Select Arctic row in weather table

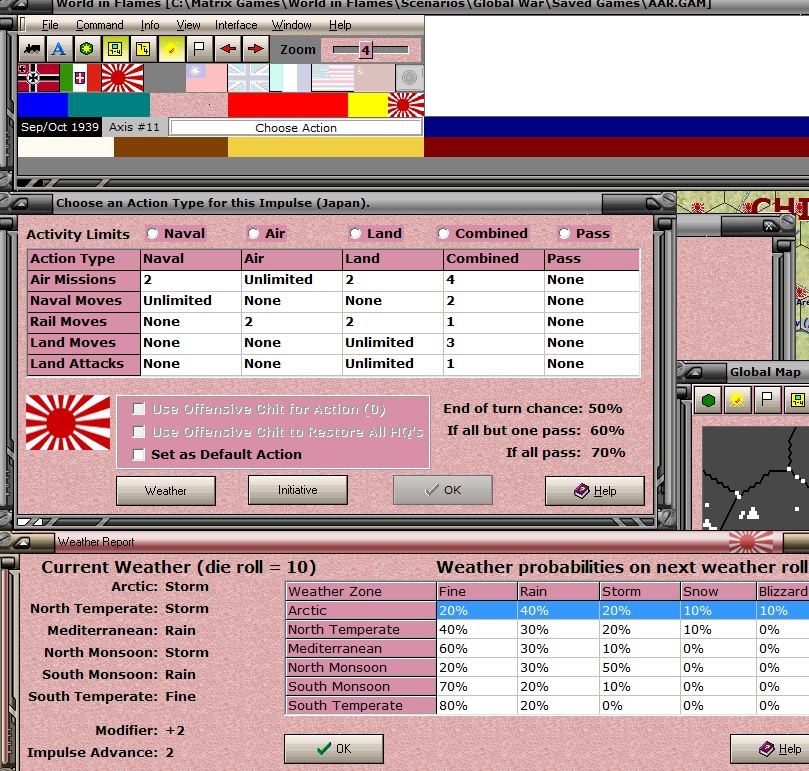(547, 611)
